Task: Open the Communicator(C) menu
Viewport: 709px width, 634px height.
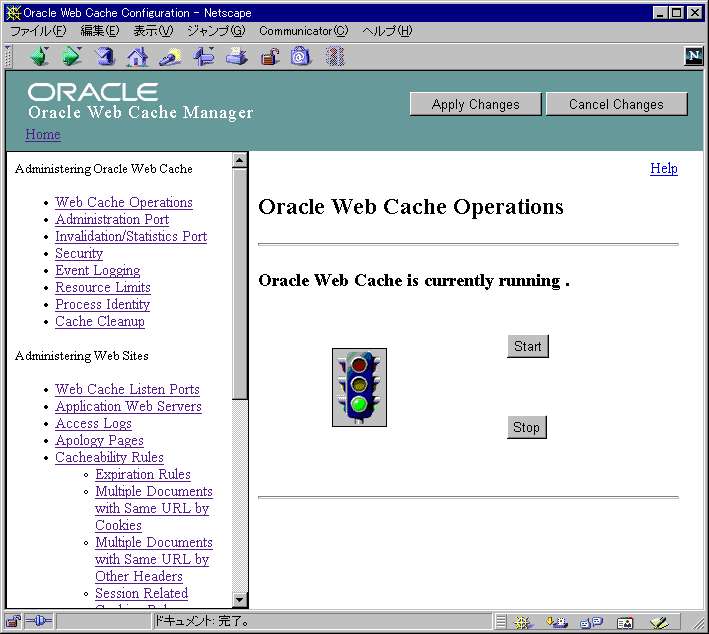Action: 303,31
